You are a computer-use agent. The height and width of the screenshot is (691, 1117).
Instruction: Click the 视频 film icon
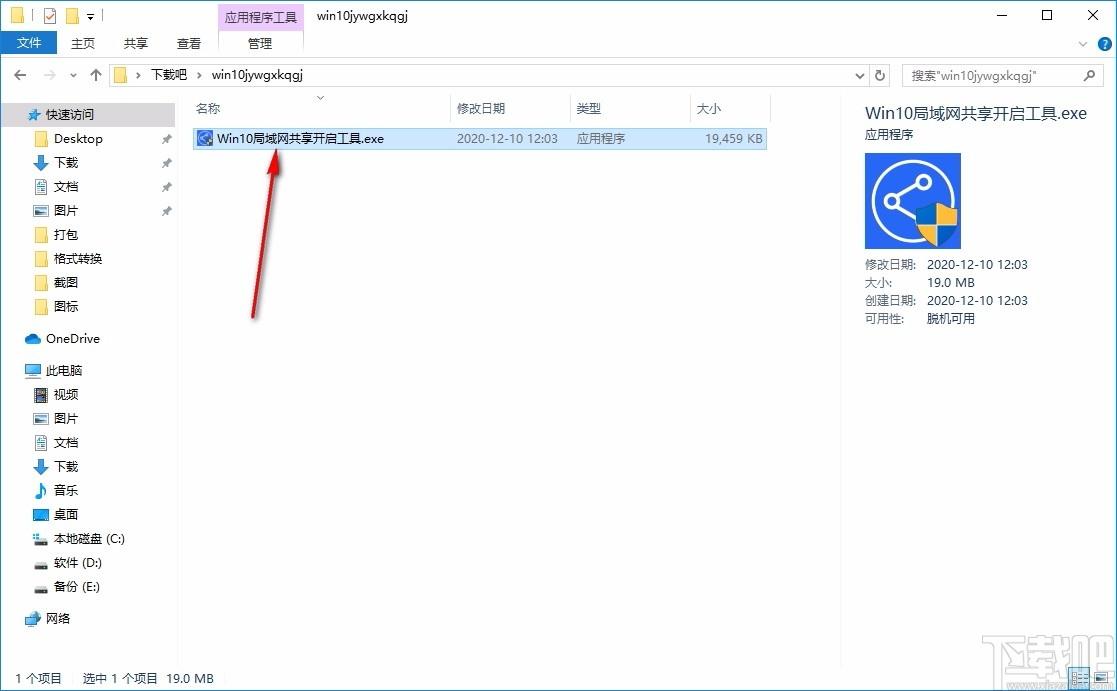[41, 395]
